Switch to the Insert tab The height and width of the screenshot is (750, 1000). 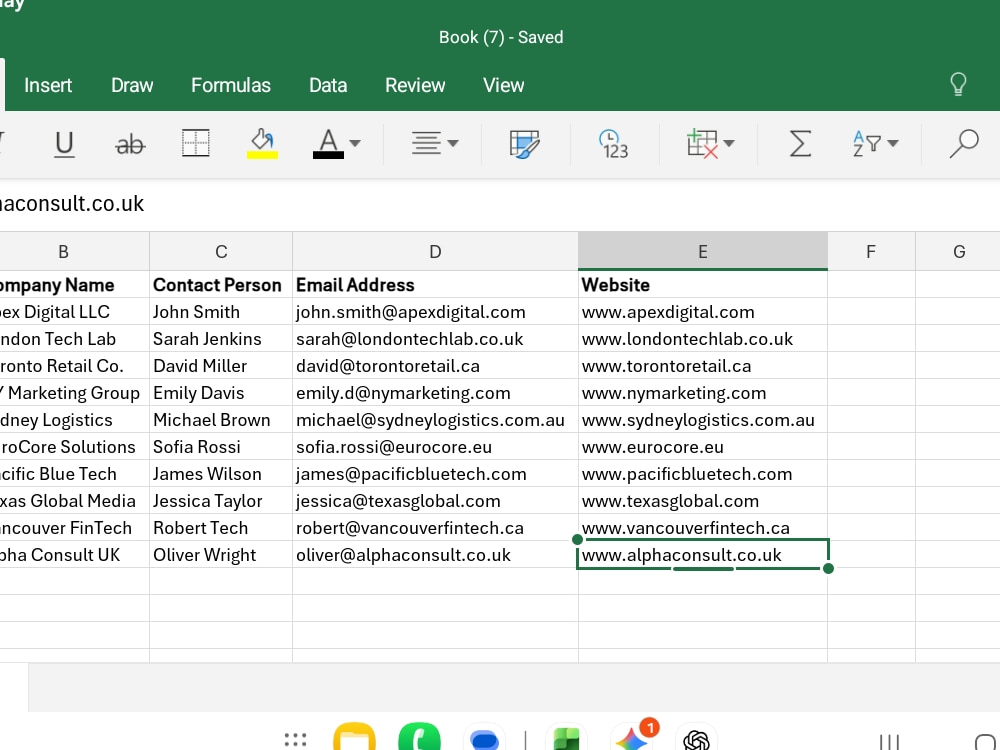tap(48, 85)
